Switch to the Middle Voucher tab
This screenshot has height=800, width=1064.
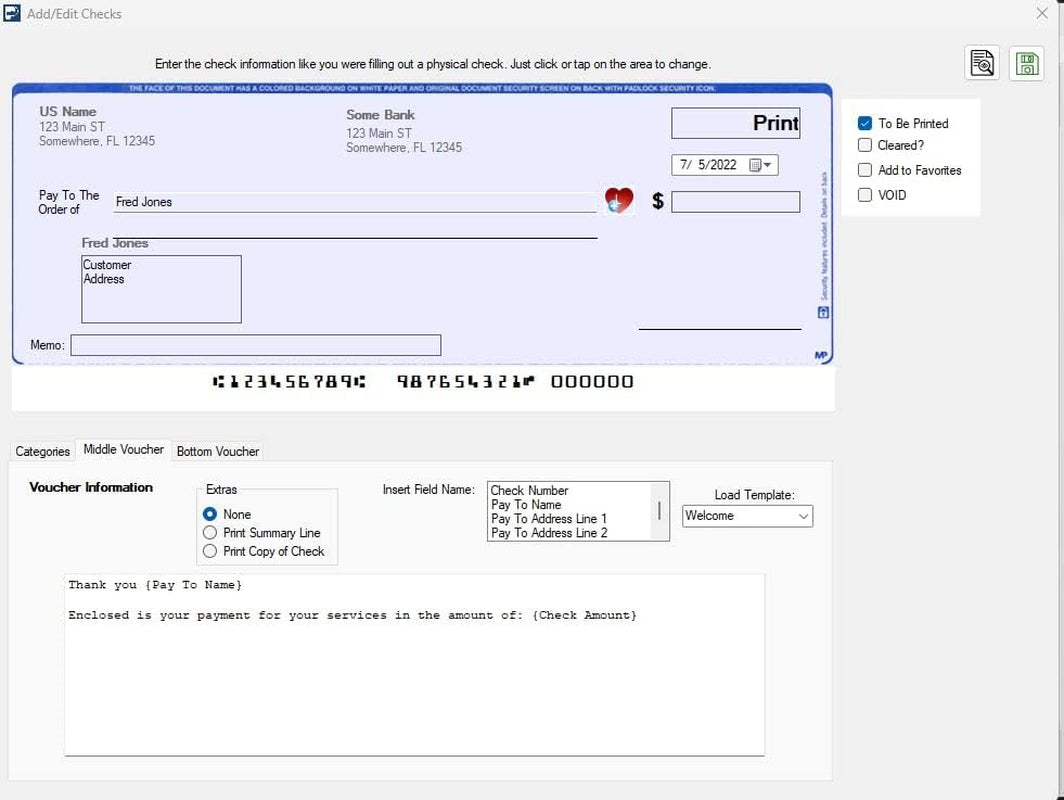[124, 449]
